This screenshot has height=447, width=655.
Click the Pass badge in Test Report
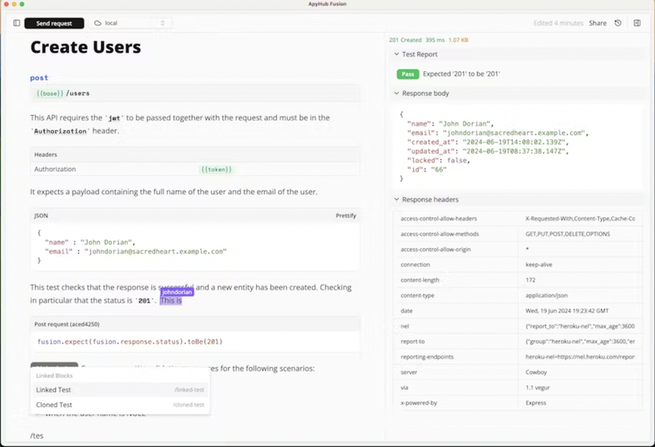tap(408, 74)
